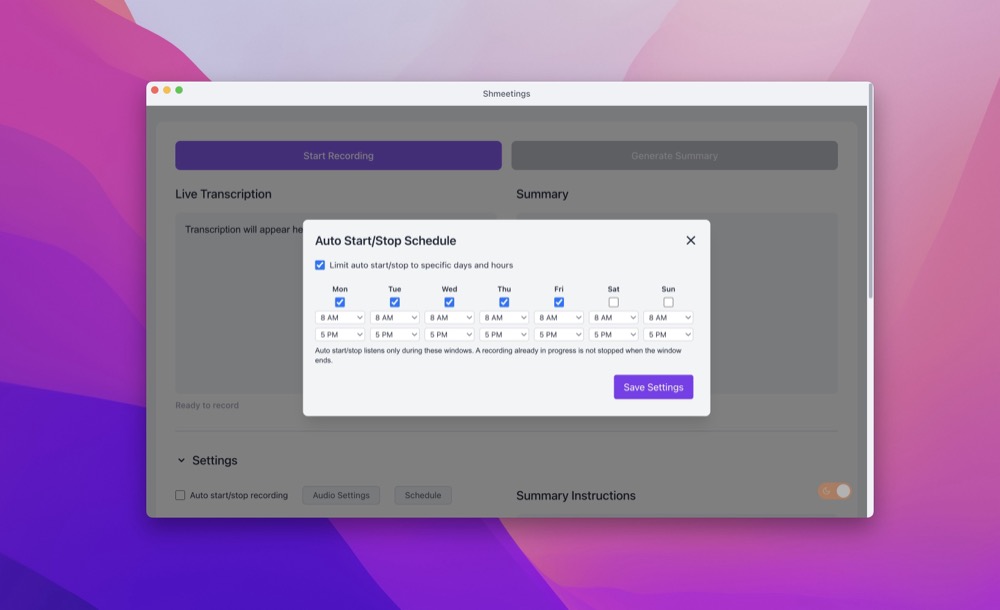Enable the Sat day checkbox
Screen dimensions: 1000x610
pos(614,302)
